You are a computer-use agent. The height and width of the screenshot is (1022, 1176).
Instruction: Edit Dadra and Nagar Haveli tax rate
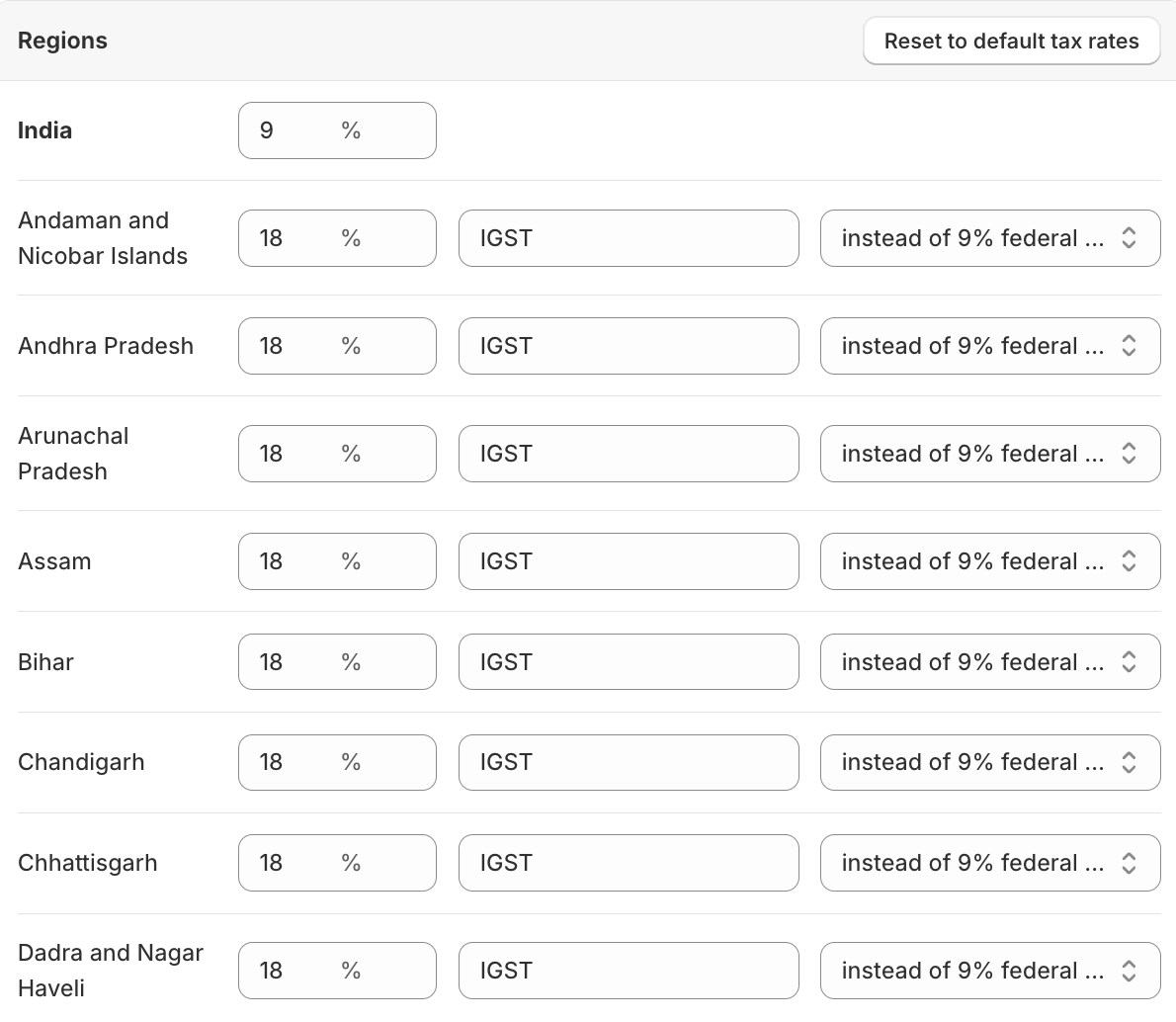(x=337, y=971)
